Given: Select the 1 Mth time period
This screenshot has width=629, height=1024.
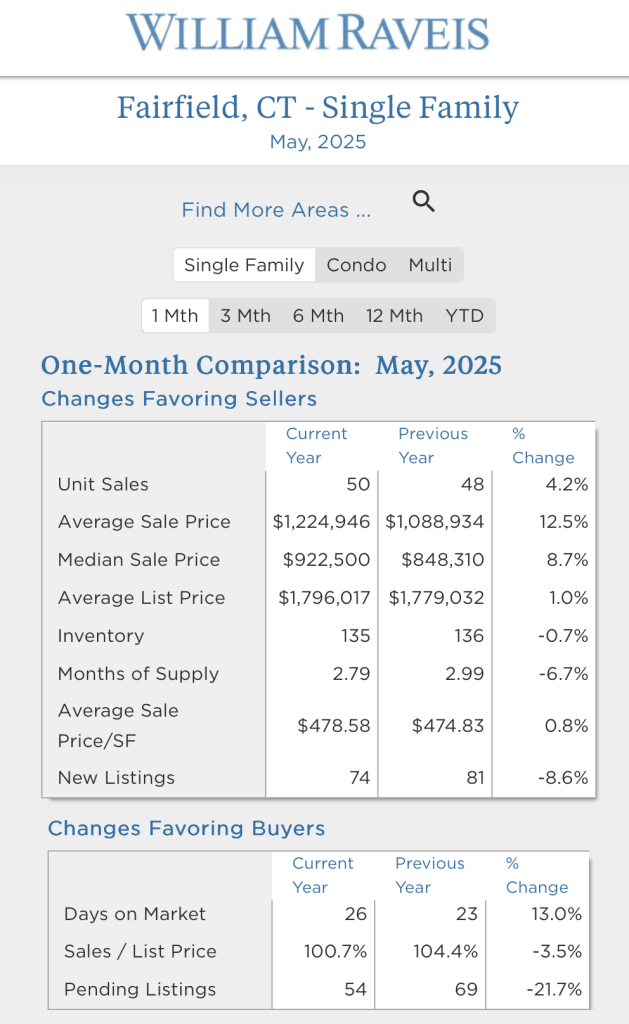Looking at the screenshot, I should coord(175,316).
